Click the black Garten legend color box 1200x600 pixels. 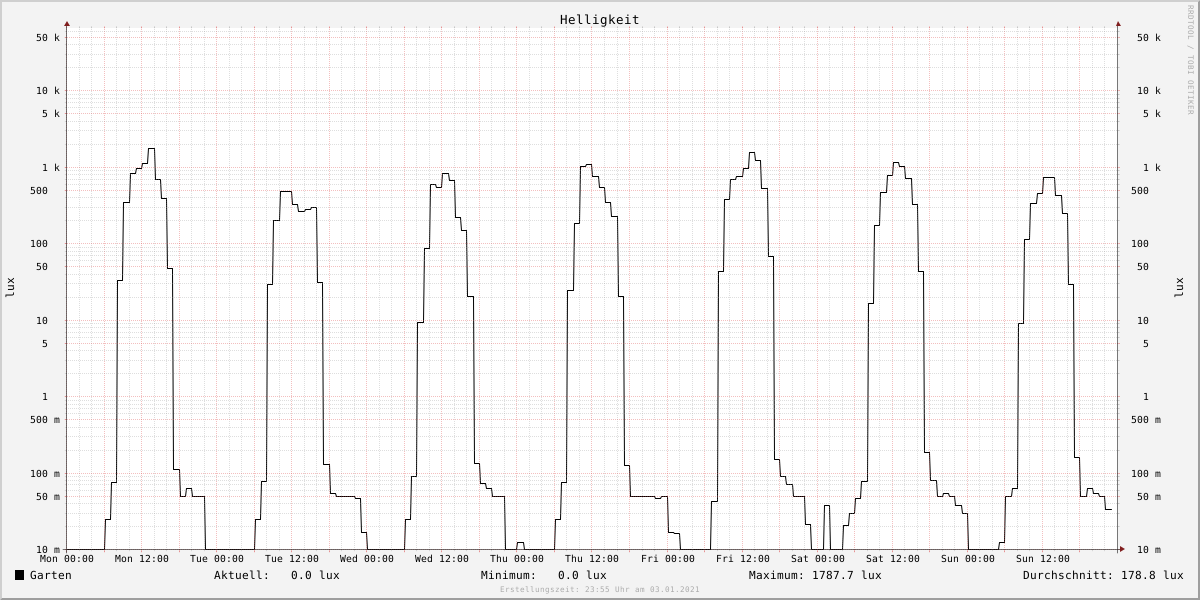pyautogui.click(x=19, y=575)
